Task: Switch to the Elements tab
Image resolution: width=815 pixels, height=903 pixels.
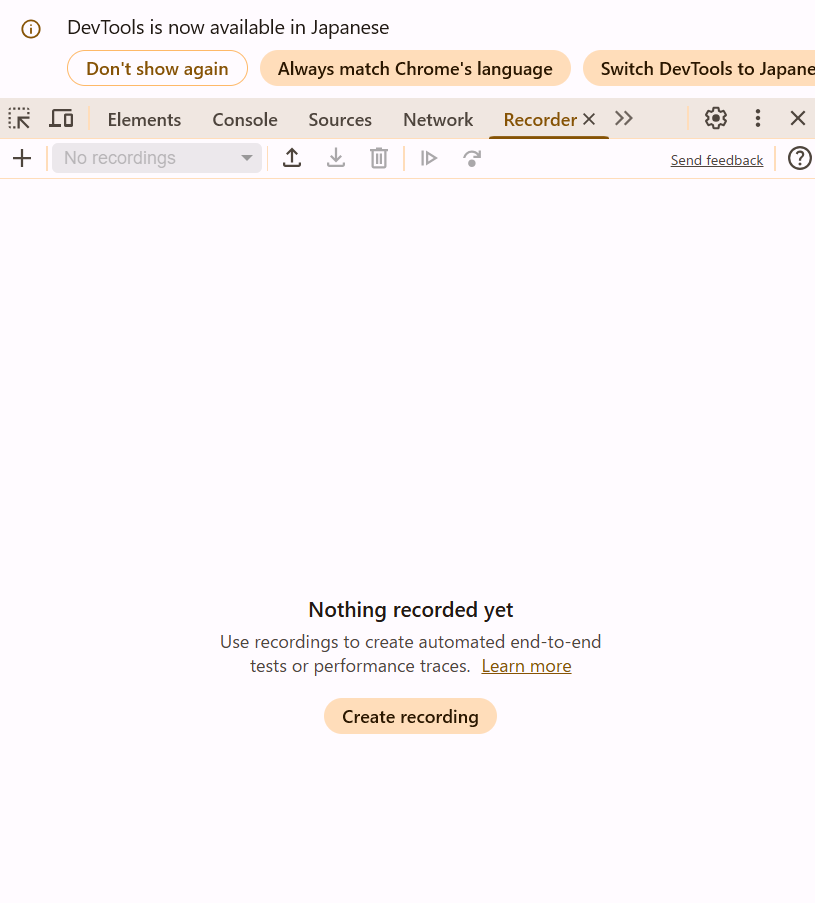Action: coord(144,120)
